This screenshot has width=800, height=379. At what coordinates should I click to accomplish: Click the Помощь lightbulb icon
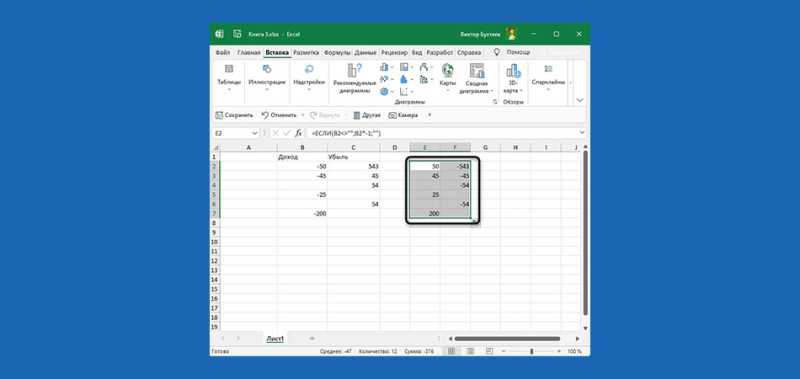(x=497, y=52)
